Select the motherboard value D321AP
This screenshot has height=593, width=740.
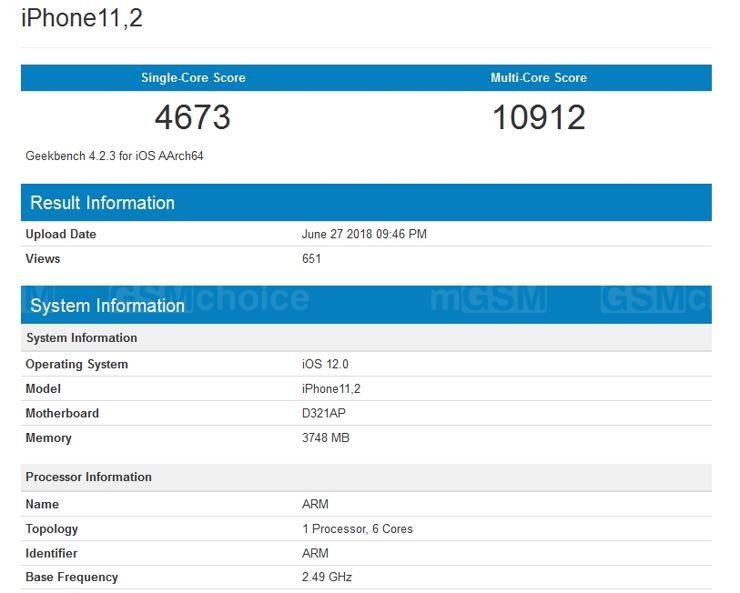pyautogui.click(x=325, y=413)
